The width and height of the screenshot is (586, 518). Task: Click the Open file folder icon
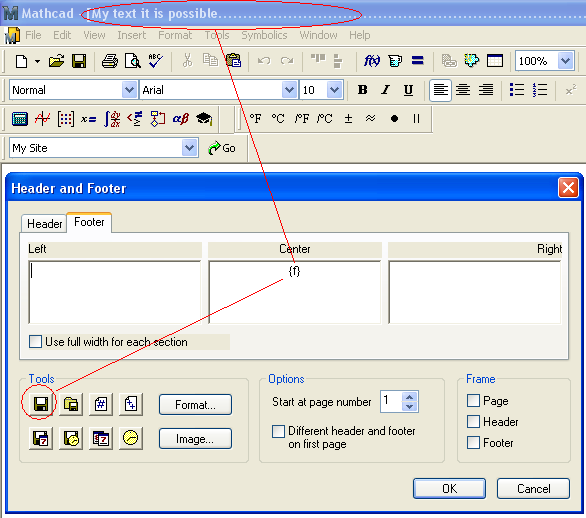tap(56, 61)
